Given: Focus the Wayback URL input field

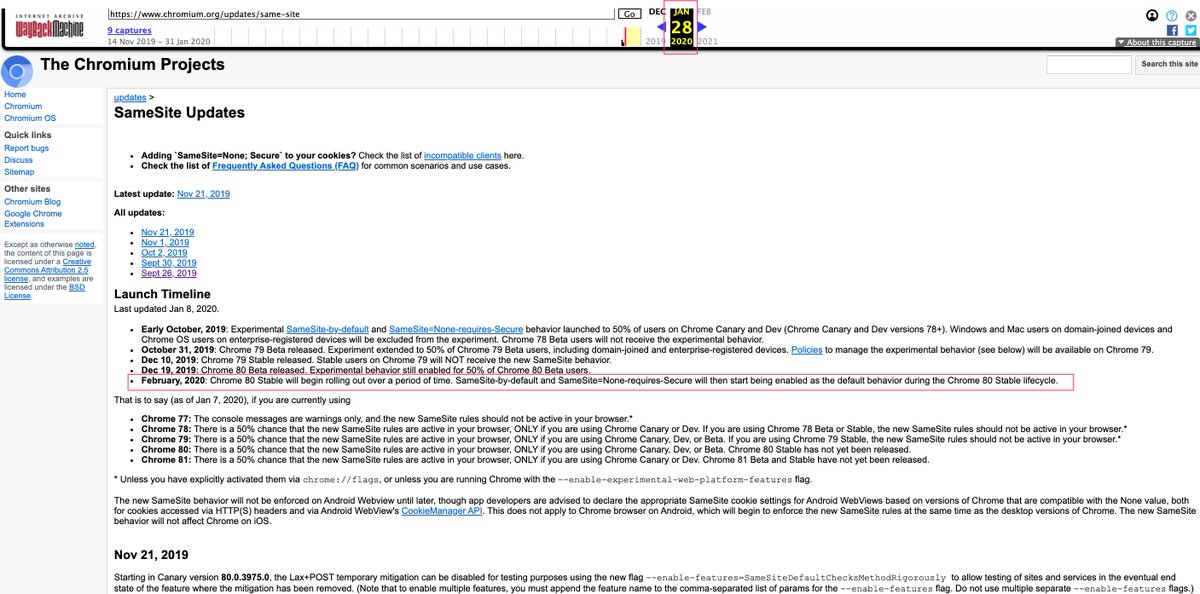Looking at the screenshot, I should 360,14.
